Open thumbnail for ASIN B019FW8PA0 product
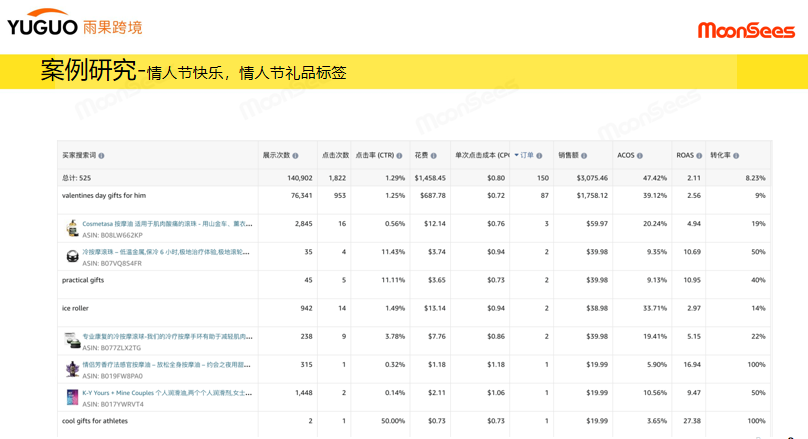The height and width of the screenshot is (439, 808). (72, 369)
